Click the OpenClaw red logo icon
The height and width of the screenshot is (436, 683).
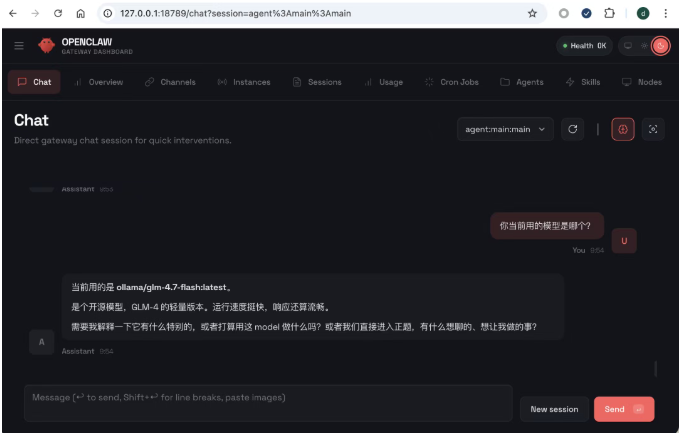pyautogui.click(x=46, y=46)
